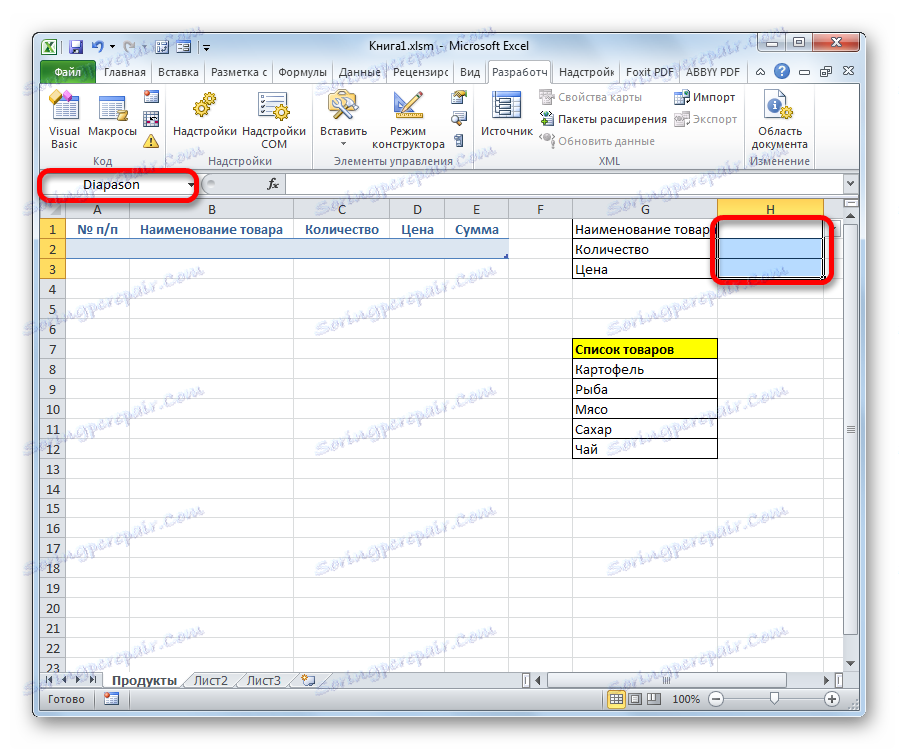
Task: Minimize the ribbon with caret icon
Action: [760, 72]
